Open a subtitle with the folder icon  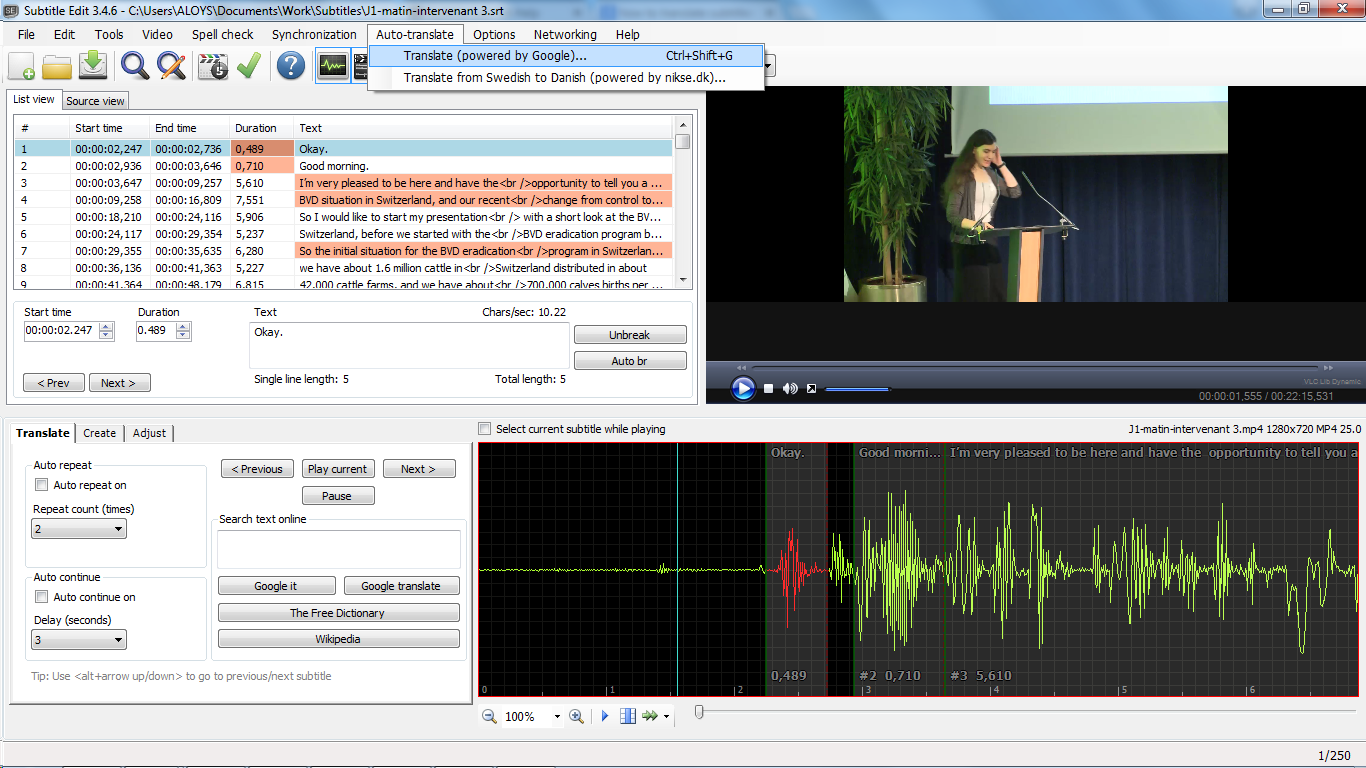point(57,67)
